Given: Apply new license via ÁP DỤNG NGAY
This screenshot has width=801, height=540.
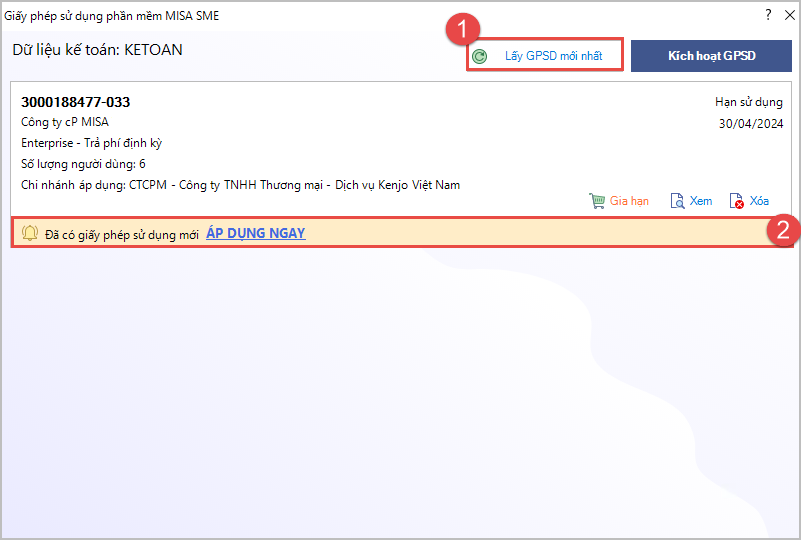Looking at the screenshot, I should (x=255, y=233).
